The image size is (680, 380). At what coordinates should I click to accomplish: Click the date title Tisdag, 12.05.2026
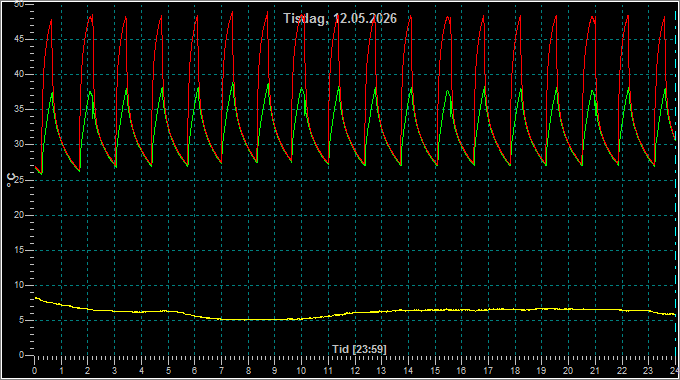point(340,18)
